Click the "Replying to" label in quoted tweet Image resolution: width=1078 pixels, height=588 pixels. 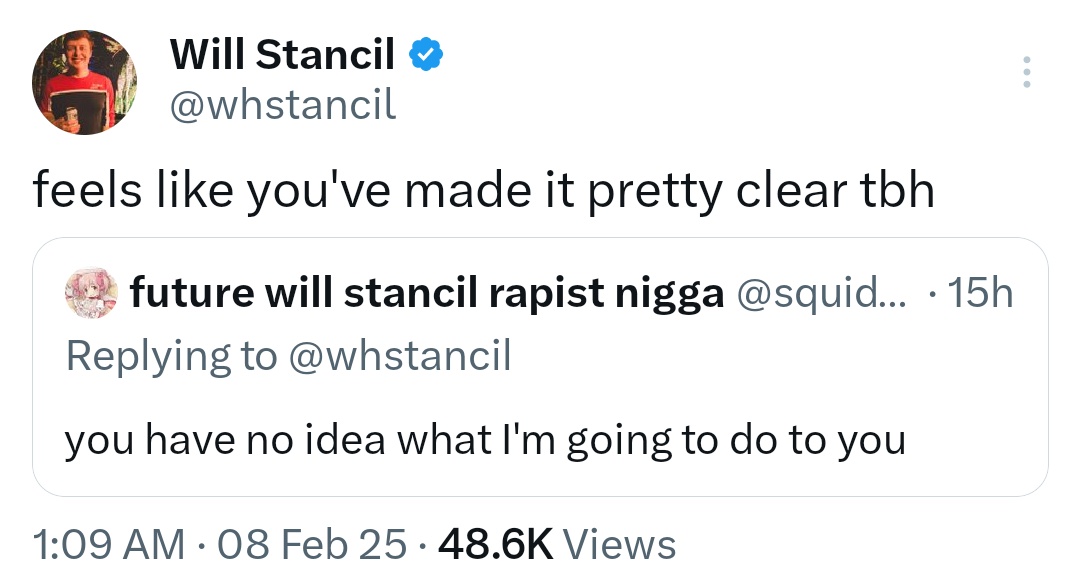coord(170,356)
